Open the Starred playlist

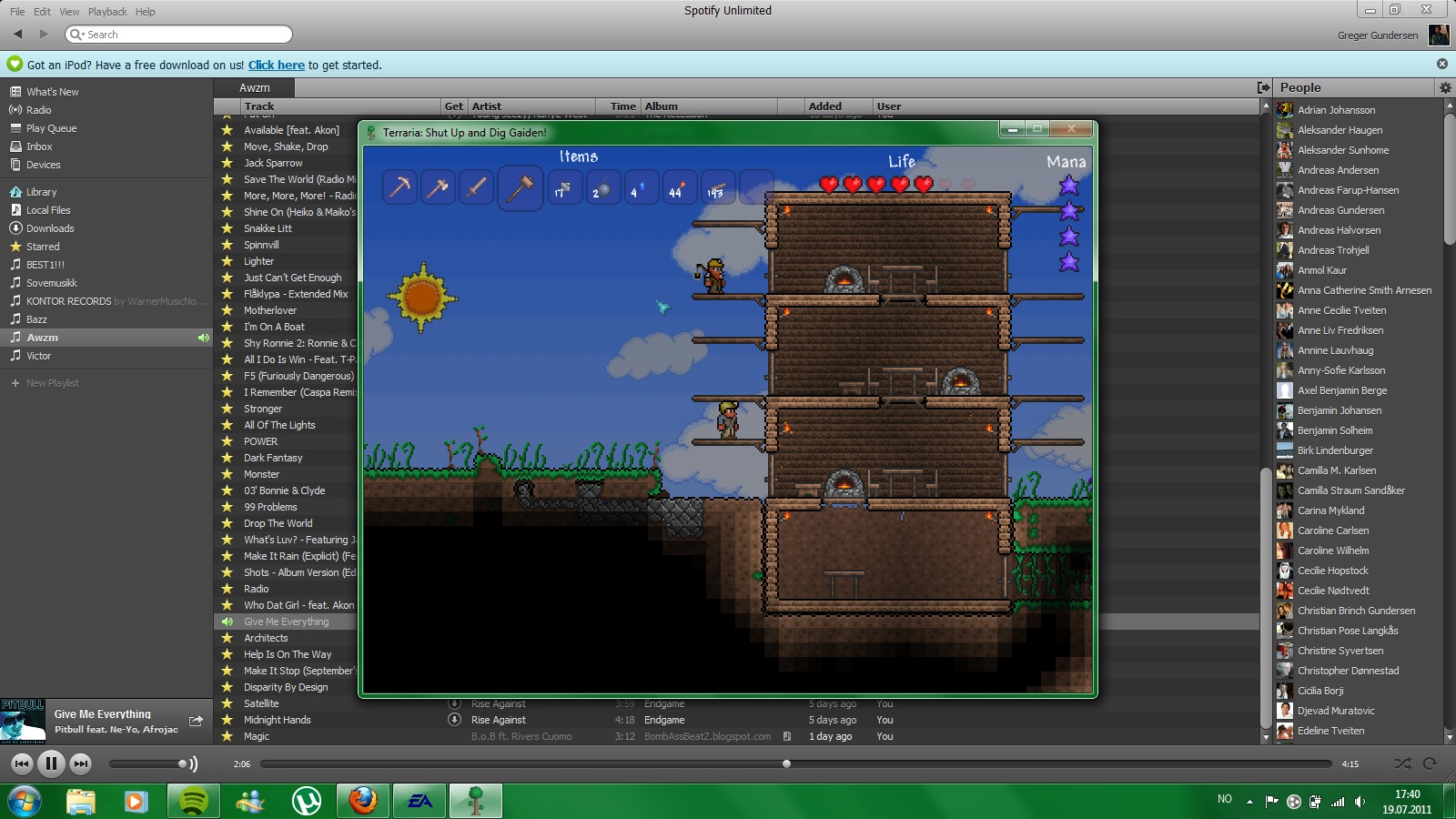click(x=43, y=247)
